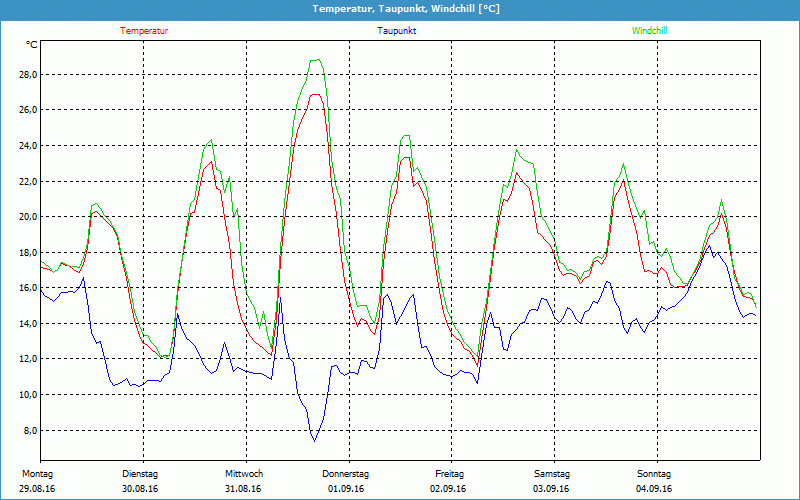Click the red Temperatur peak on Wednesday near 27°C
Screen dimensions: 800x500
[316, 94]
